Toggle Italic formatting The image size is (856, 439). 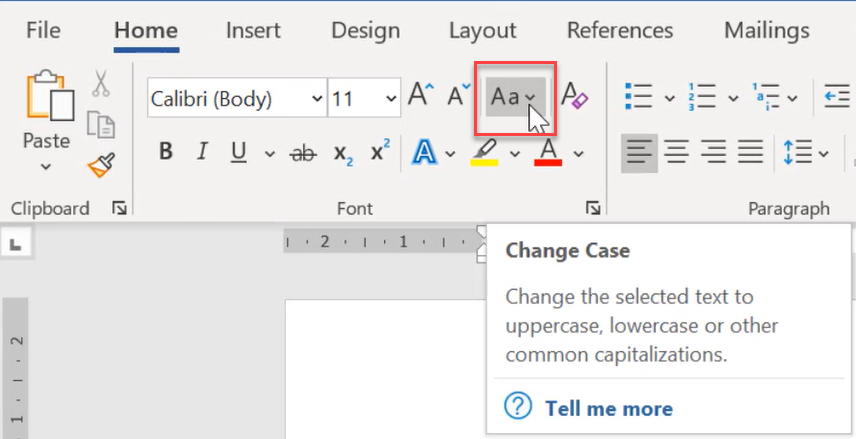[203, 151]
